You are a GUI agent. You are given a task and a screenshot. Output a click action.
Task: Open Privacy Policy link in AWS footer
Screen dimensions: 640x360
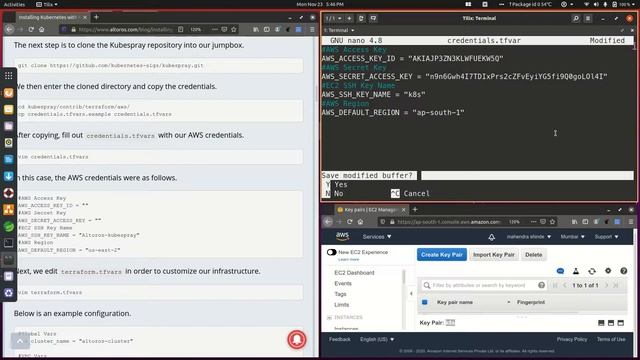coord(572,339)
